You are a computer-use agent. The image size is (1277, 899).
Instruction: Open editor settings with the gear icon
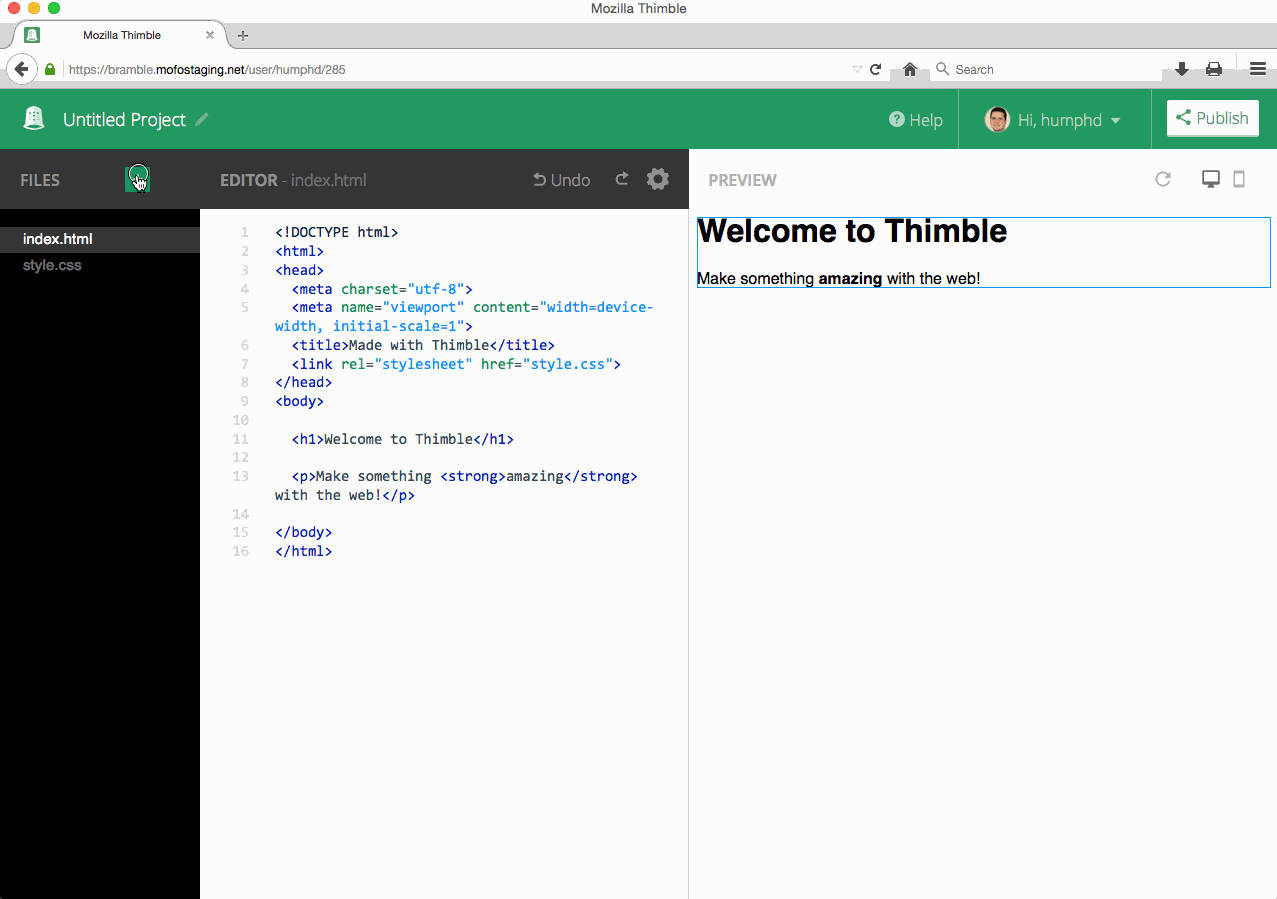coord(657,179)
